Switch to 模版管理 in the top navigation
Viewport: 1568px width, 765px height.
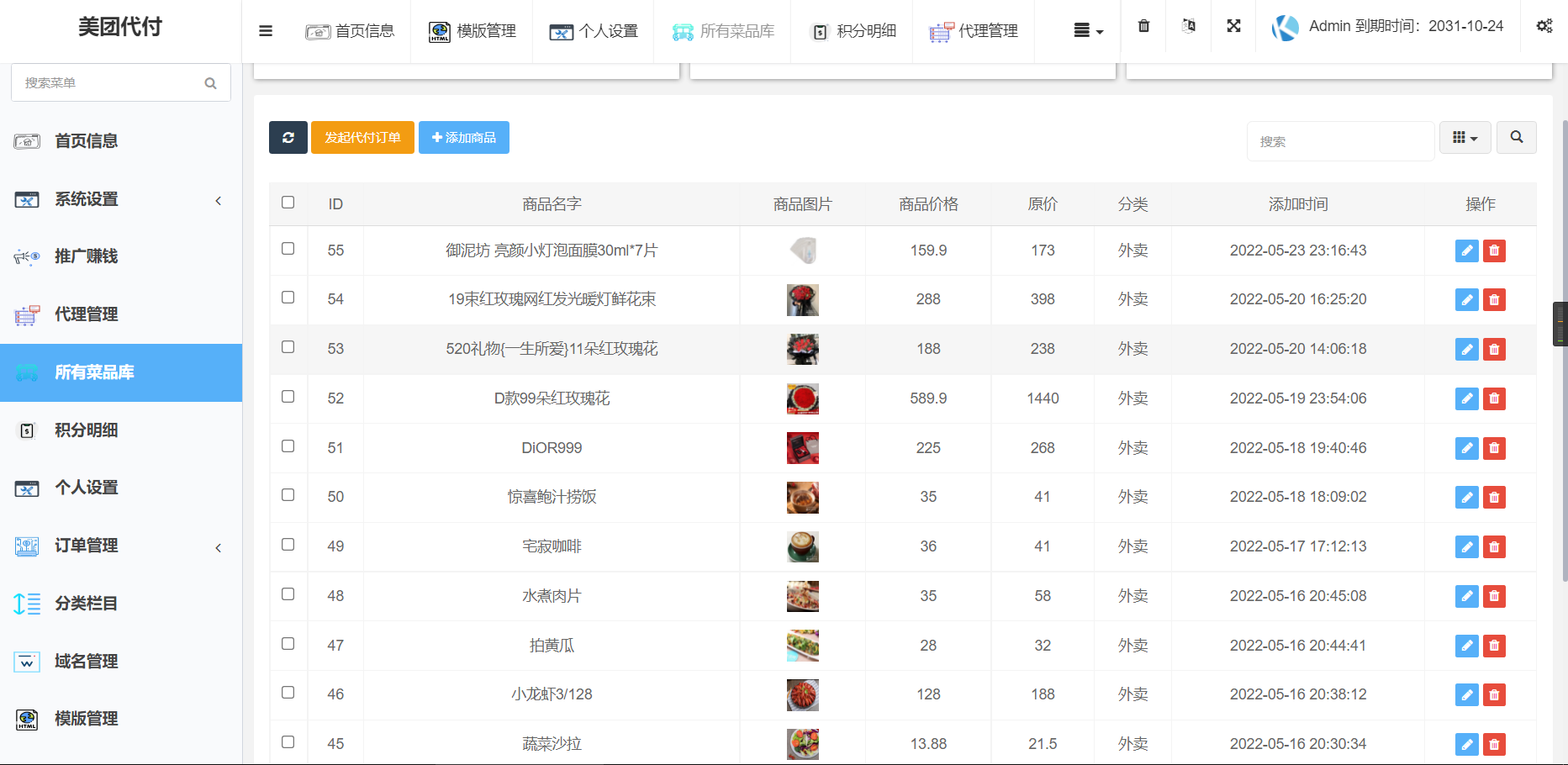coord(472,31)
